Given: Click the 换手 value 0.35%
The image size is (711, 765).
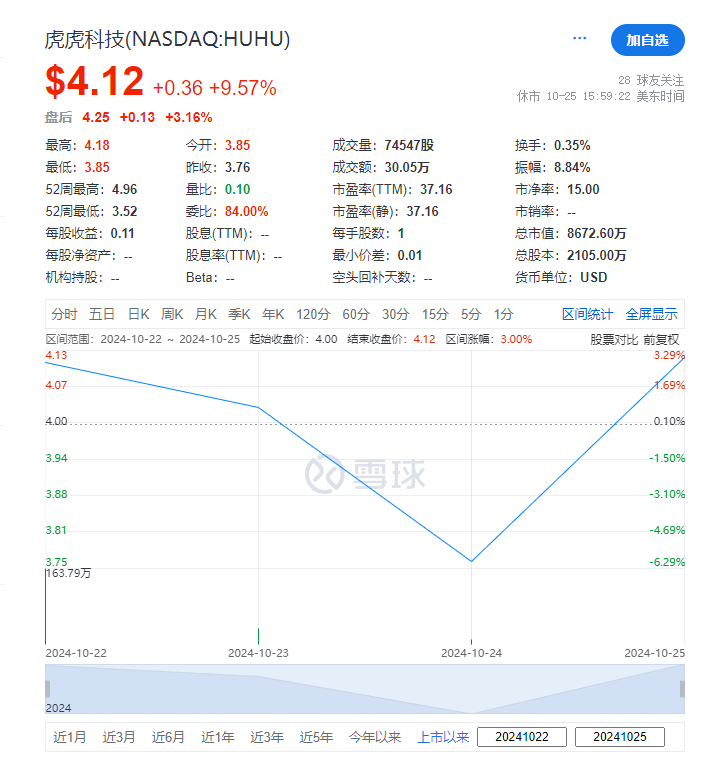Looking at the screenshot, I should tap(572, 145).
